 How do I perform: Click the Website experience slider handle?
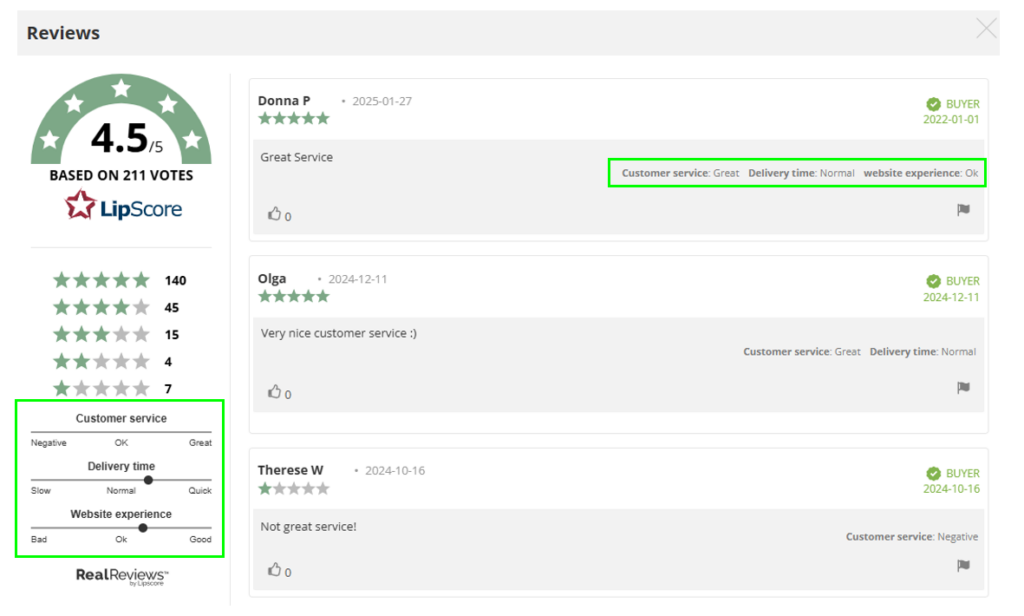click(143, 528)
